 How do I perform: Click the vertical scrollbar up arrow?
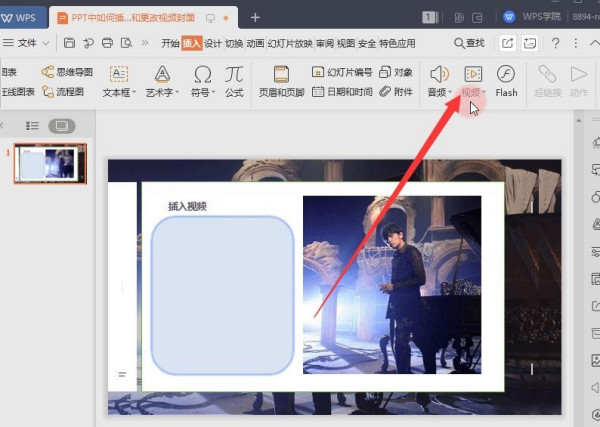(579, 121)
